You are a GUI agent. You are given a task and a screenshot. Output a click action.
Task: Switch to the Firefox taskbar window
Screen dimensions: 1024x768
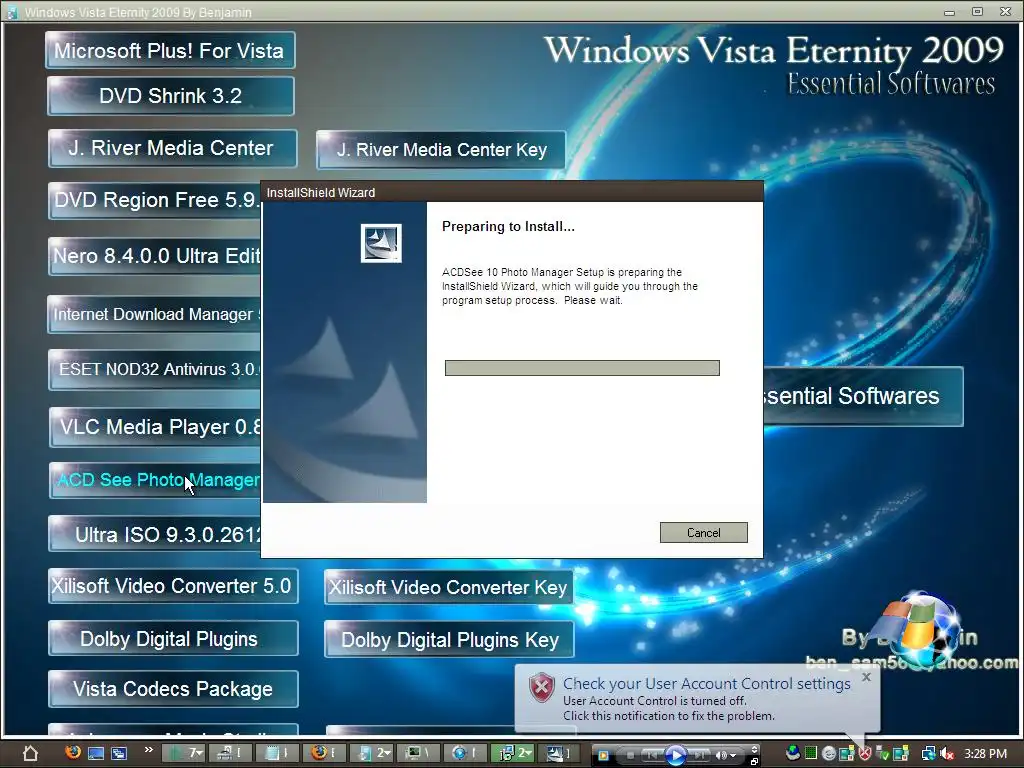324,753
